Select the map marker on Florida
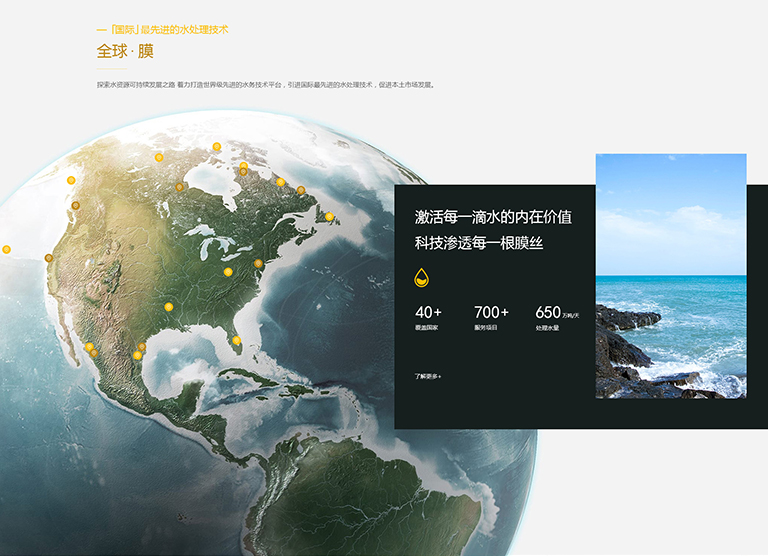Screen dimensions: 768x556 tap(237, 340)
